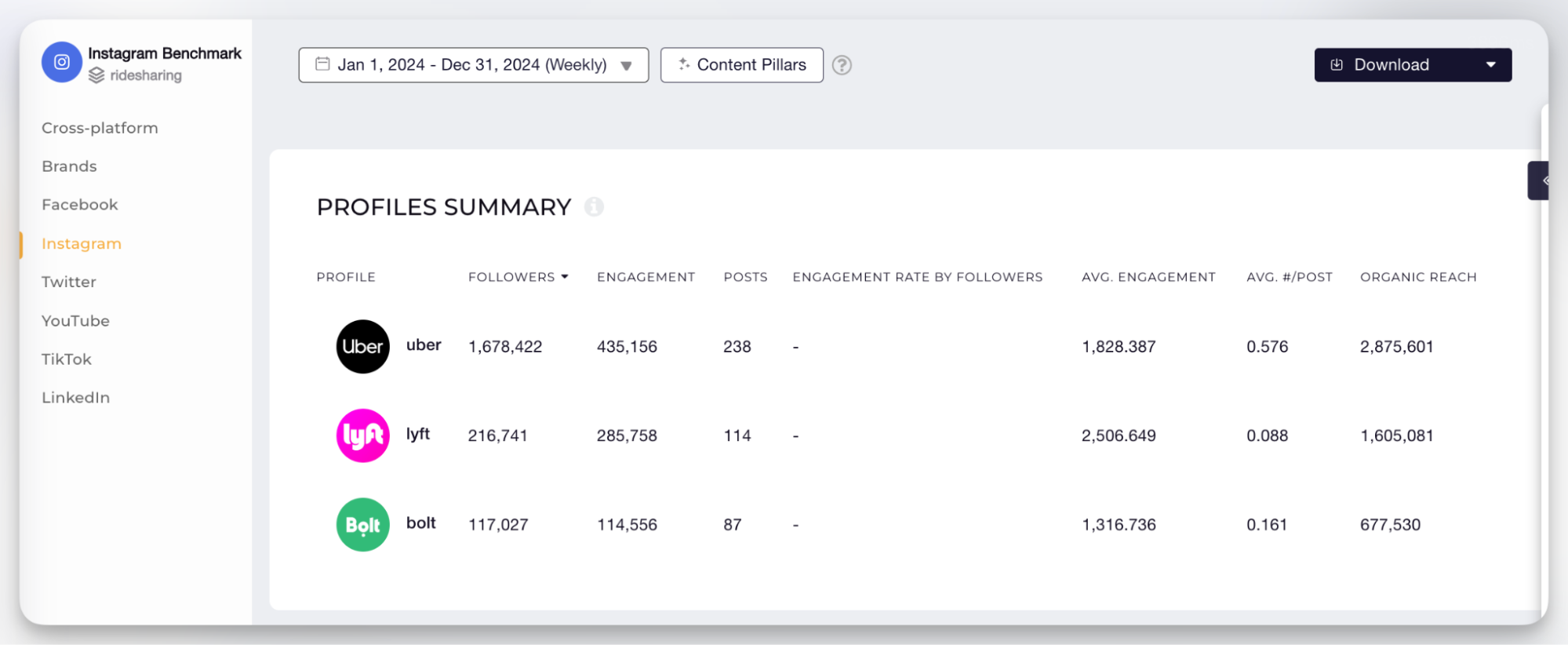This screenshot has width=1568, height=645.
Task: Click the Instagram Benchmark title
Action: [x=165, y=53]
